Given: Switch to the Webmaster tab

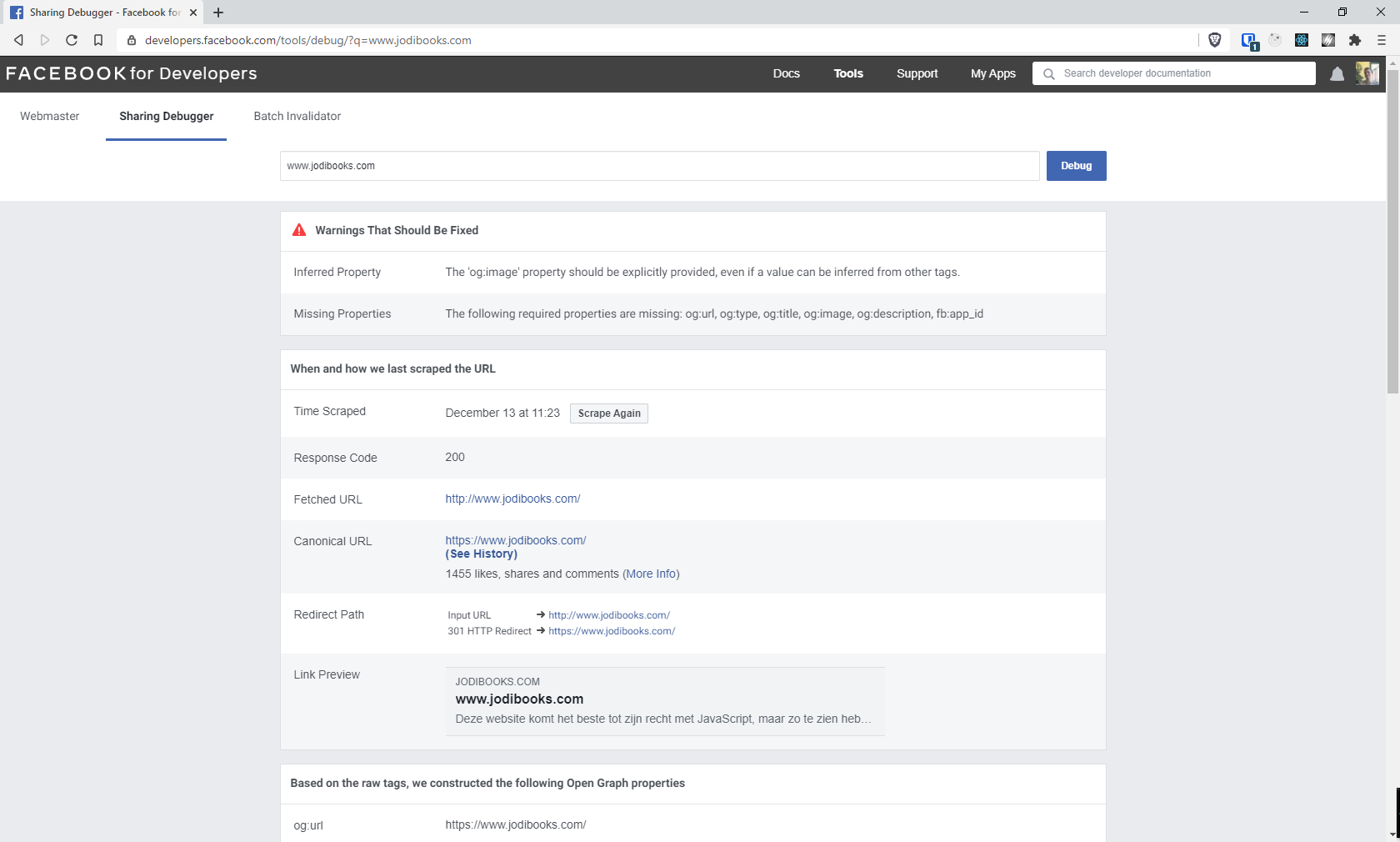Looking at the screenshot, I should (x=50, y=116).
